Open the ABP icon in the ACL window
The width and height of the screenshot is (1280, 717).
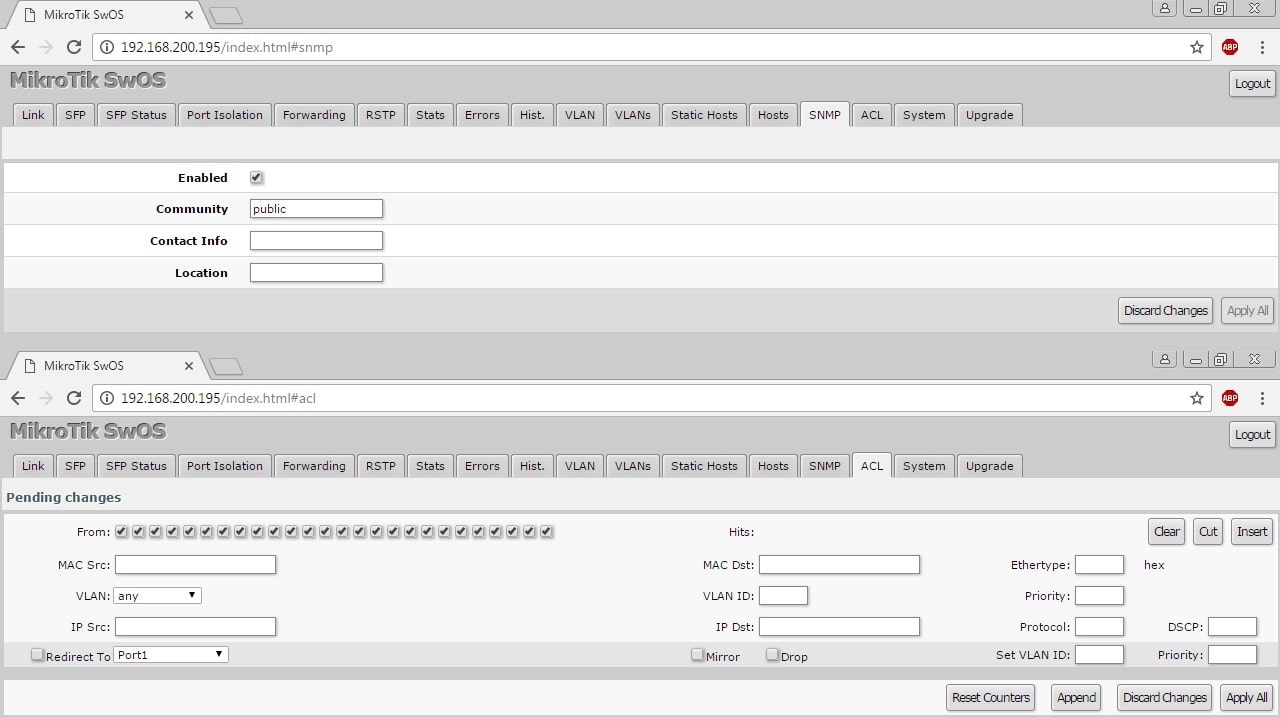(x=1229, y=398)
